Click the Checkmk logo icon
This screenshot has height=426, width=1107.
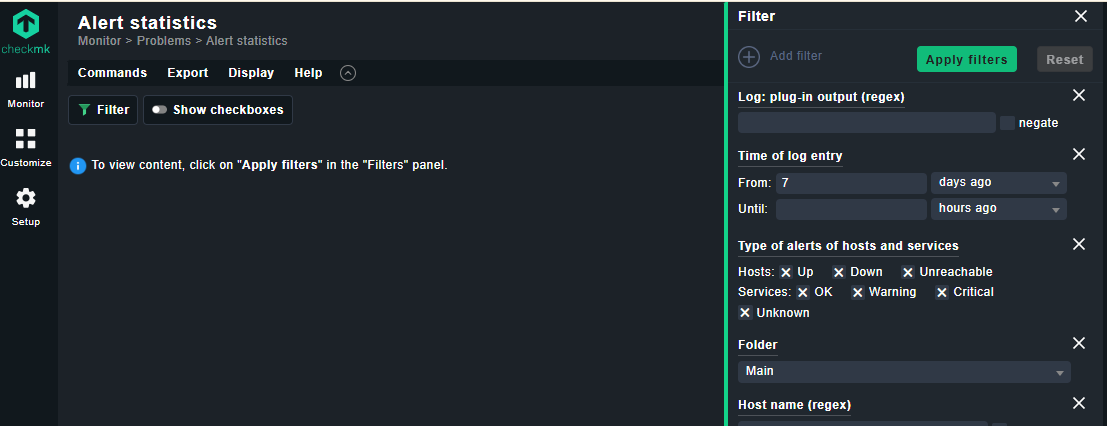point(26,24)
